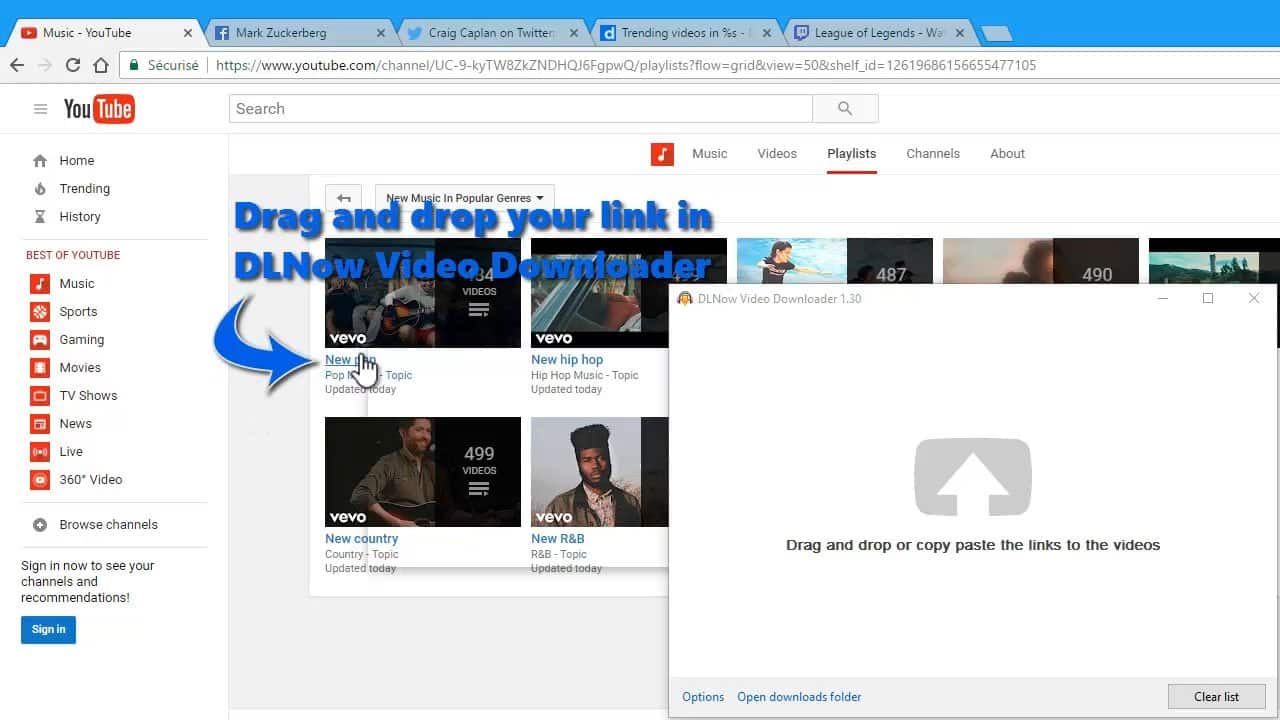Click the red Music sidebar icon

(x=40, y=283)
